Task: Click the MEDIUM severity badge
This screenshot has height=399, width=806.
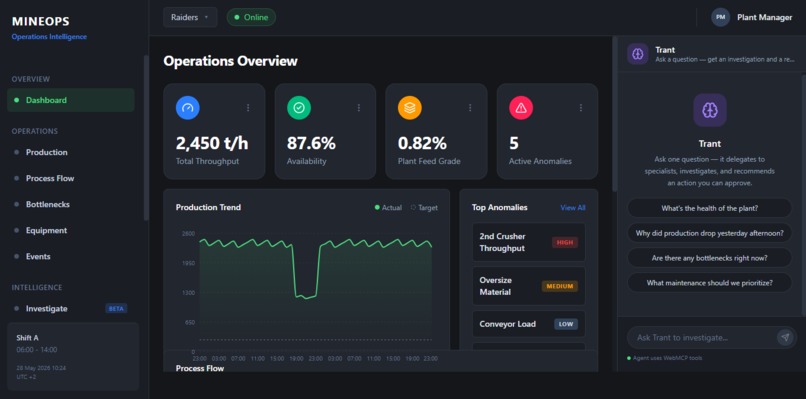Action: (x=560, y=286)
